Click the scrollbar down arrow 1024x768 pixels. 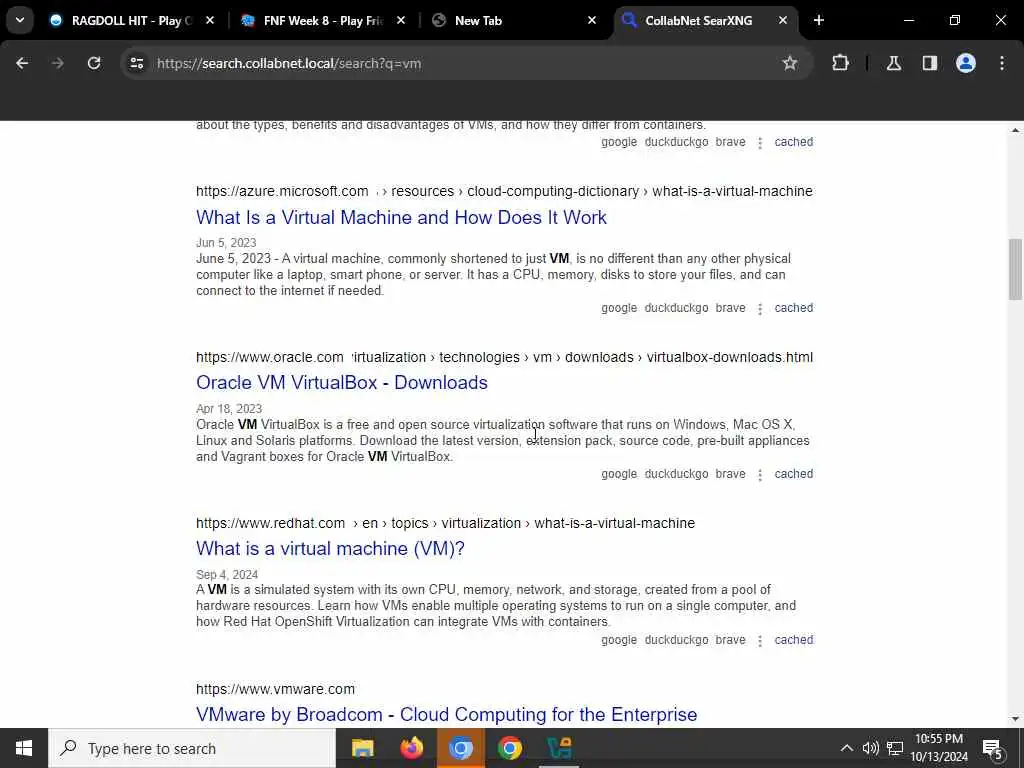(x=1015, y=719)
